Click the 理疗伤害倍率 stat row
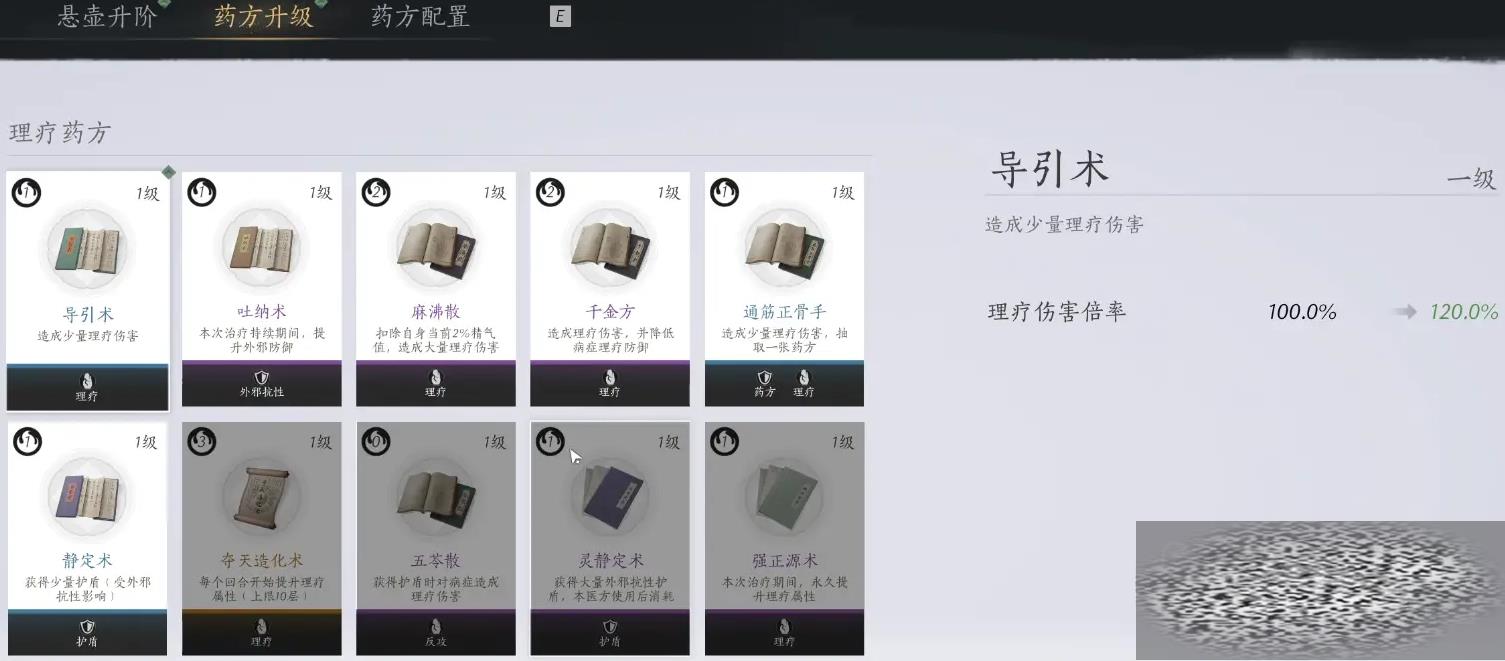The image size is (1505, 661). pyautogui.click(x=1242, y=312)
